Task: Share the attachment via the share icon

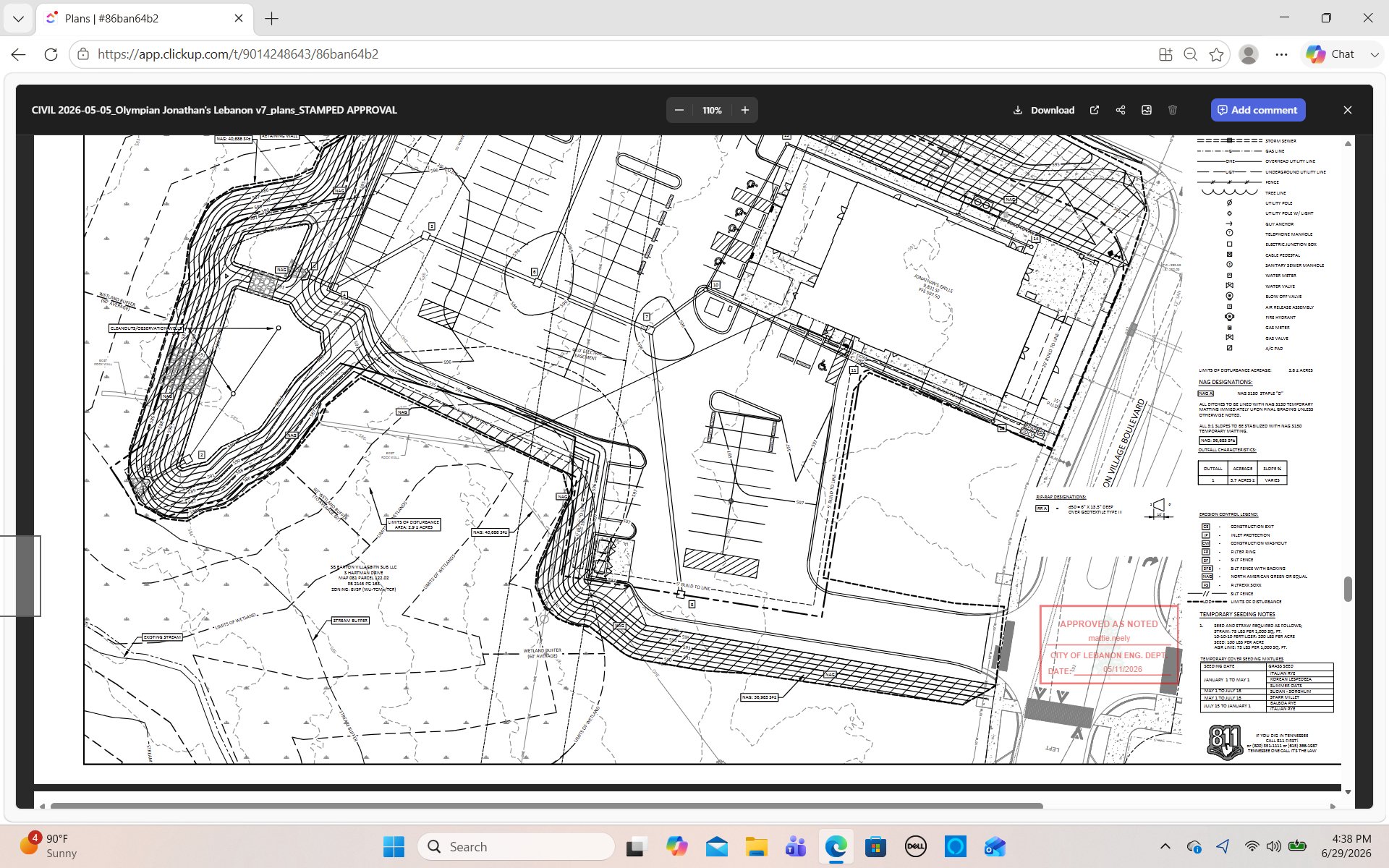Action: click(x=1121, y=110)
